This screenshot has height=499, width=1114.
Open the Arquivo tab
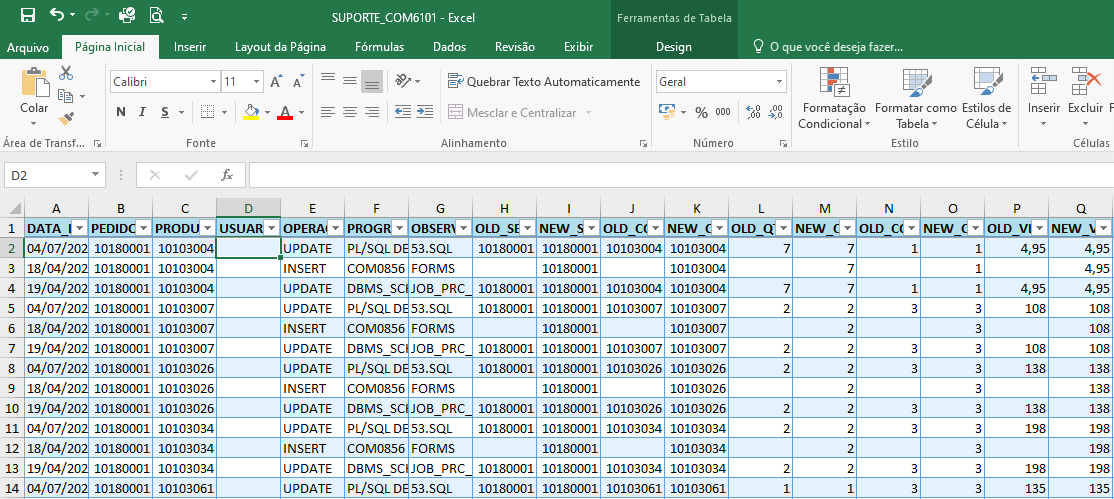point(28,48)
